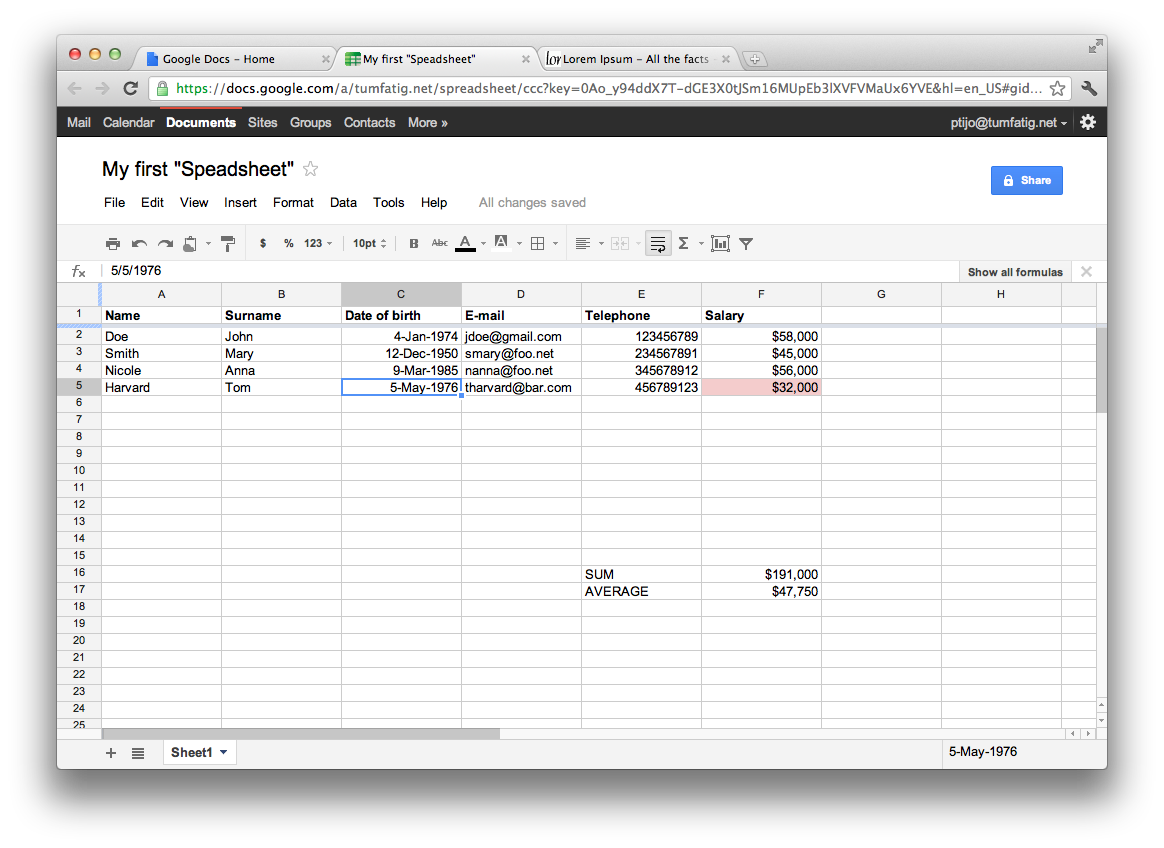Image resolution: width=1164 pixels, height=848 pixels.
Task: Click the browser wrench menu icon
Action: coord(1089,88)
